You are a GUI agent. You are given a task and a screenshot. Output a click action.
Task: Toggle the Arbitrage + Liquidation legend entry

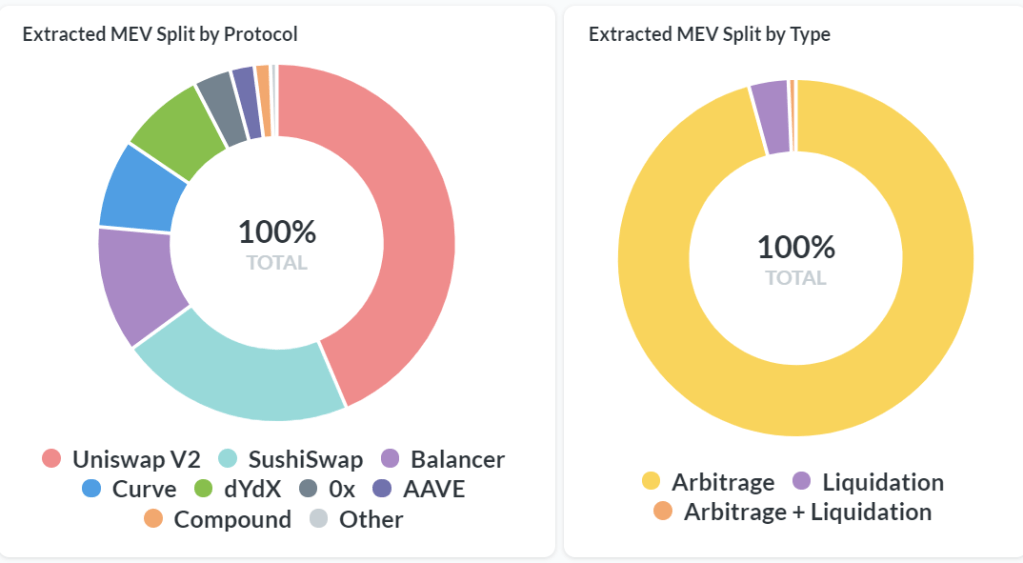click(x=807, y=513)
